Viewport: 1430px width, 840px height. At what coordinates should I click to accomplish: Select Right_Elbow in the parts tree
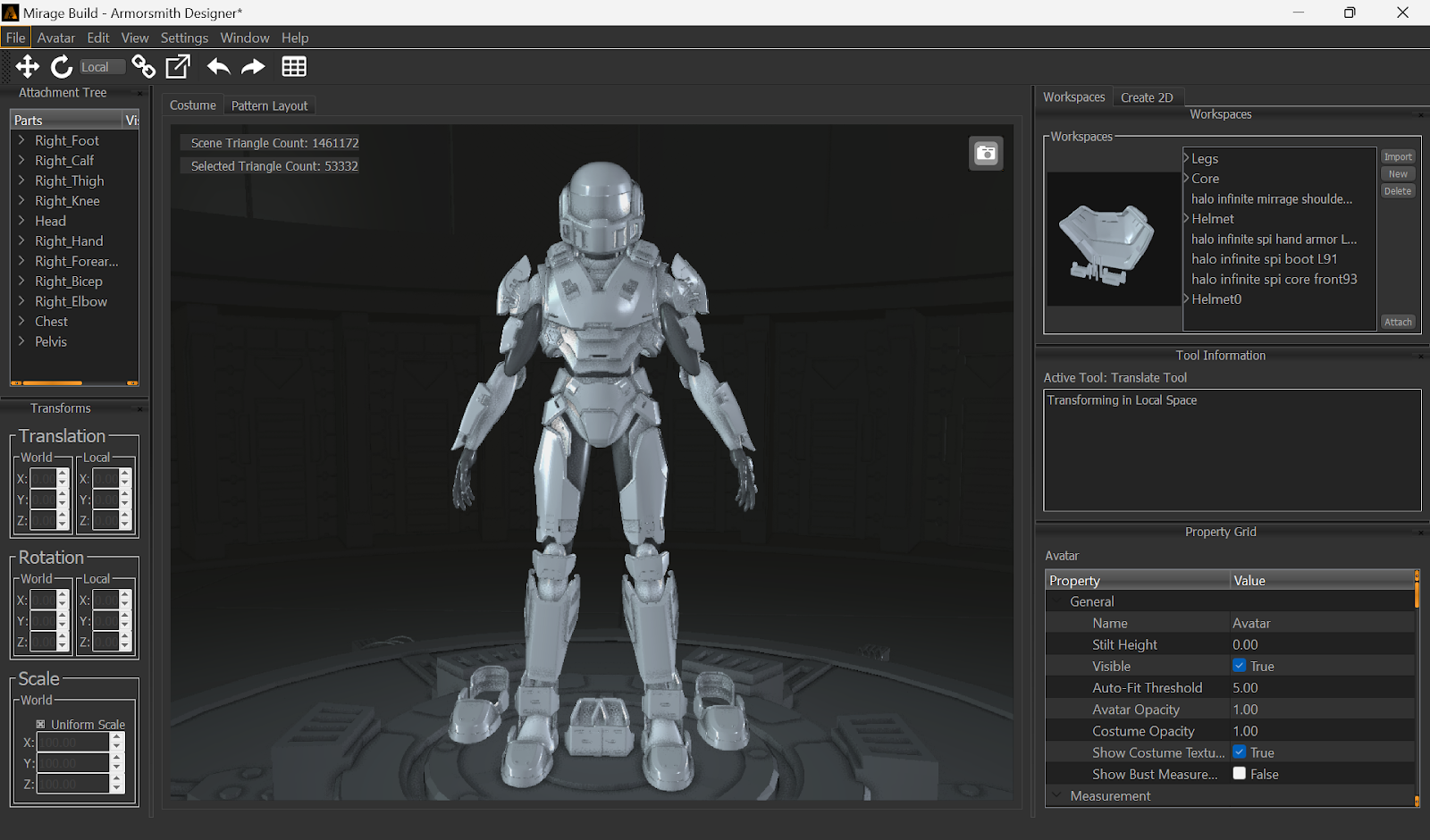(71, 301)
